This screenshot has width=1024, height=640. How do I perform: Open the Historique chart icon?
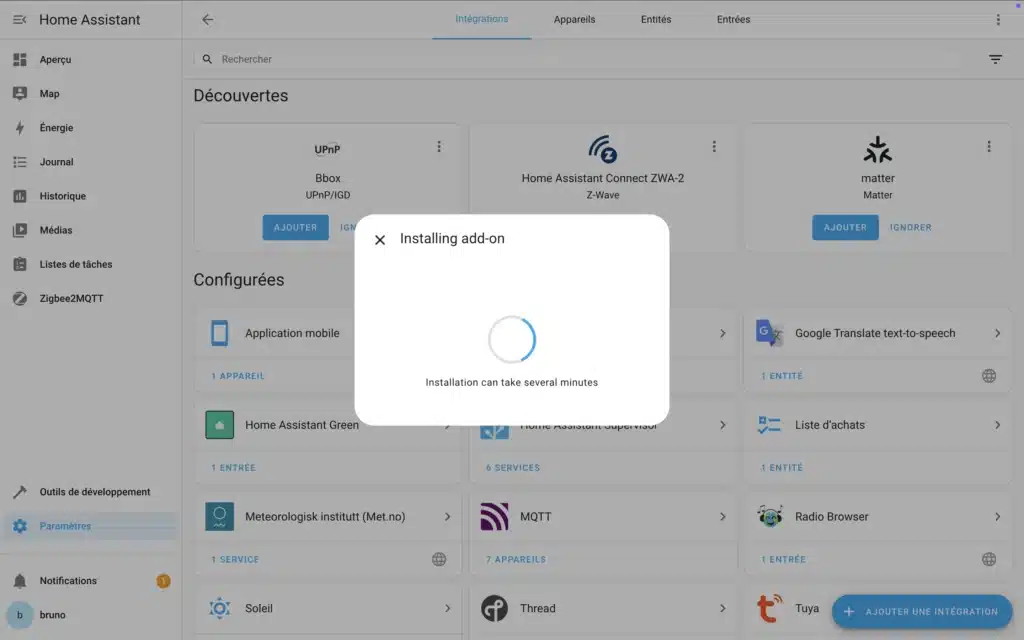[20, 196]
